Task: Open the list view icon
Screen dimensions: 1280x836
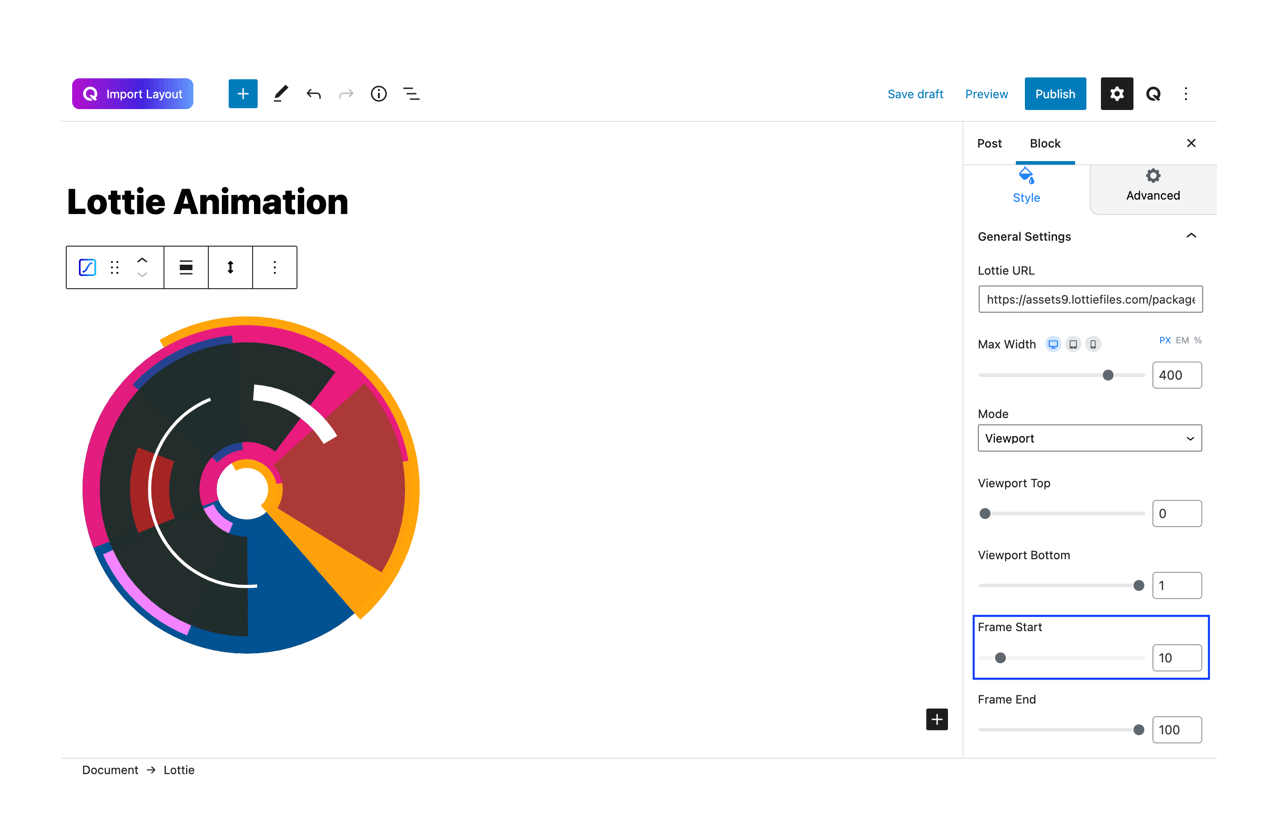Action: click(411, 94)
